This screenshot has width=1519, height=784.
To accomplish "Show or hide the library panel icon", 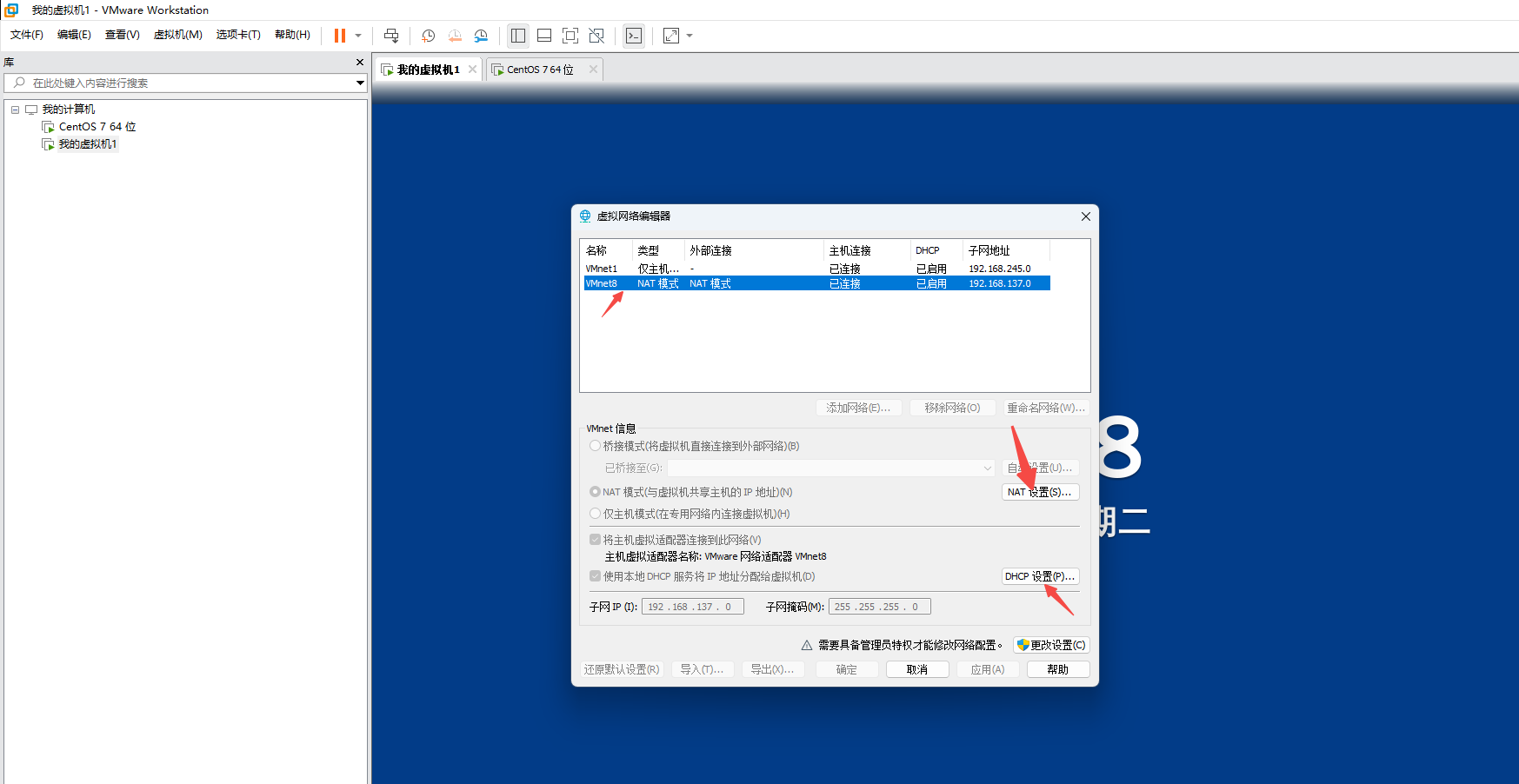I will coord(518,36).
